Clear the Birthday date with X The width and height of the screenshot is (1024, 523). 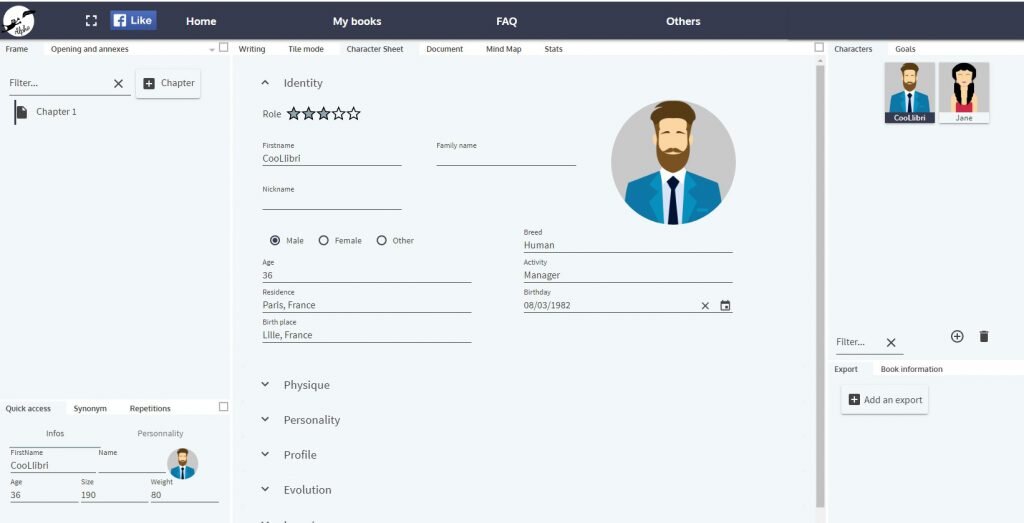tap(705, 306)
